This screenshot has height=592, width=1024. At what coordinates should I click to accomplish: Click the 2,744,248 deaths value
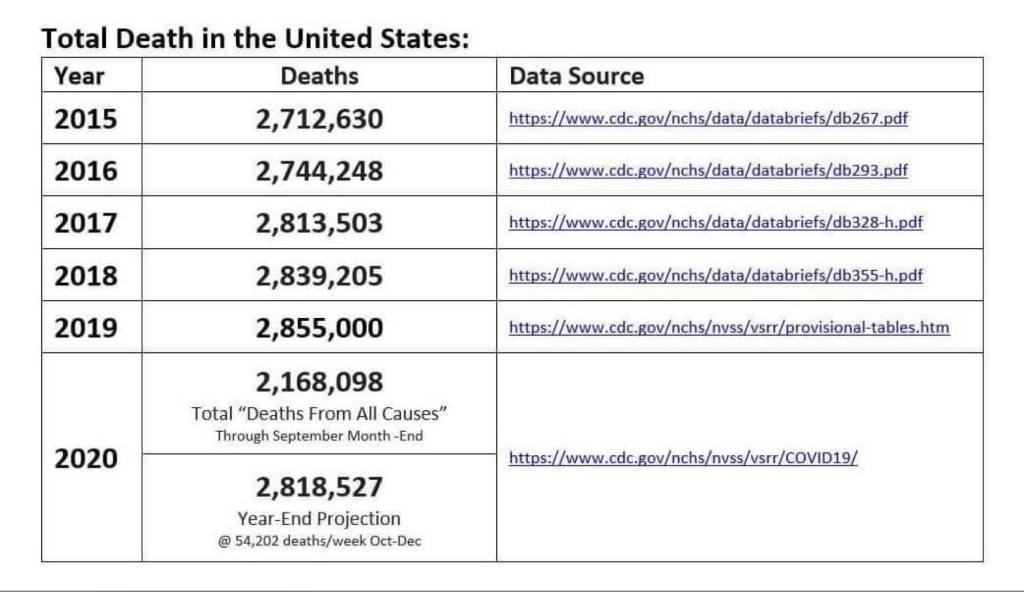point(319,171)
